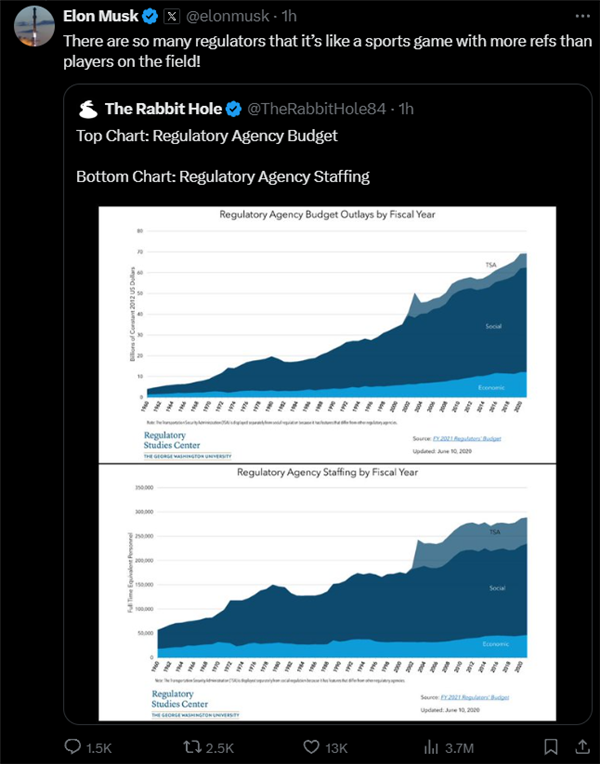Screen dimensions: 600x764
Task: Open the three-dot more options menu
Action: coord(582,17)
